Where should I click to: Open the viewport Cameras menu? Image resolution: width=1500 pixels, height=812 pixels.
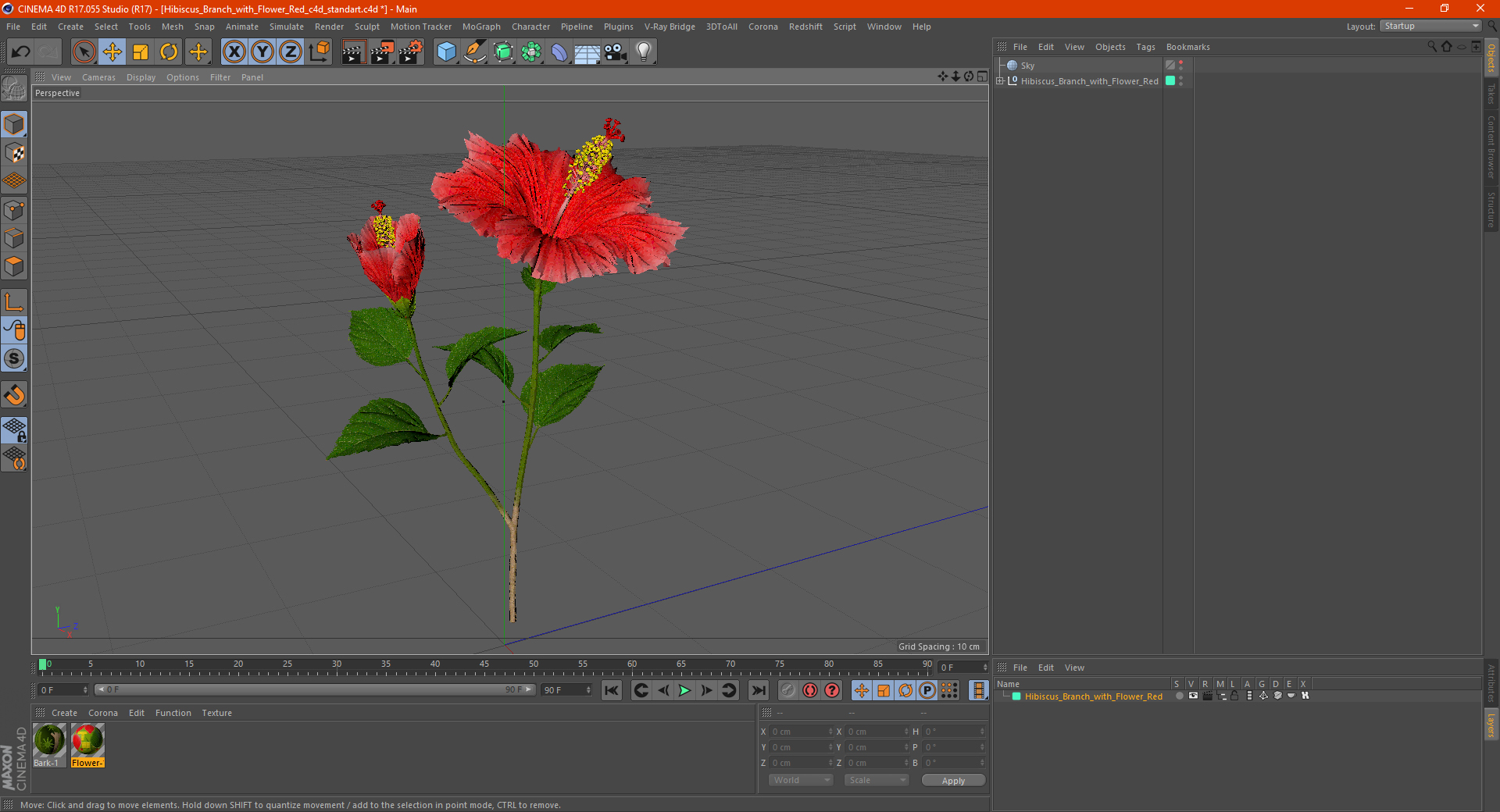[98, 77]
